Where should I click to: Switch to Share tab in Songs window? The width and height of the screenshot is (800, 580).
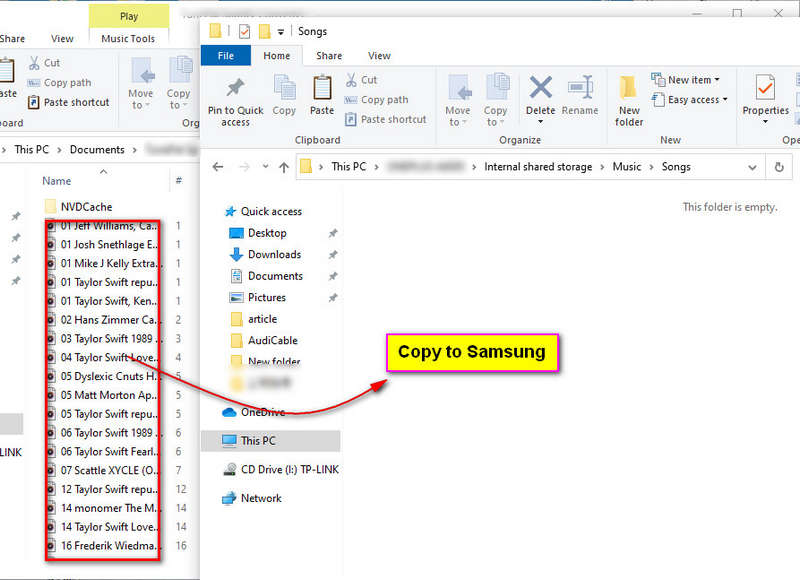point(329,56)
